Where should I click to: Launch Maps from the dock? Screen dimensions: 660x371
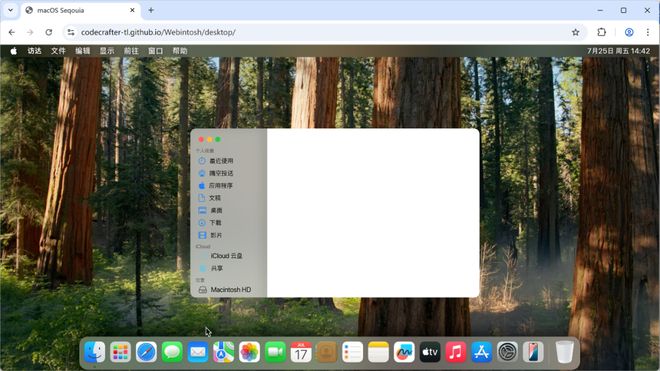pyautogui.click(x=224, y=352)
